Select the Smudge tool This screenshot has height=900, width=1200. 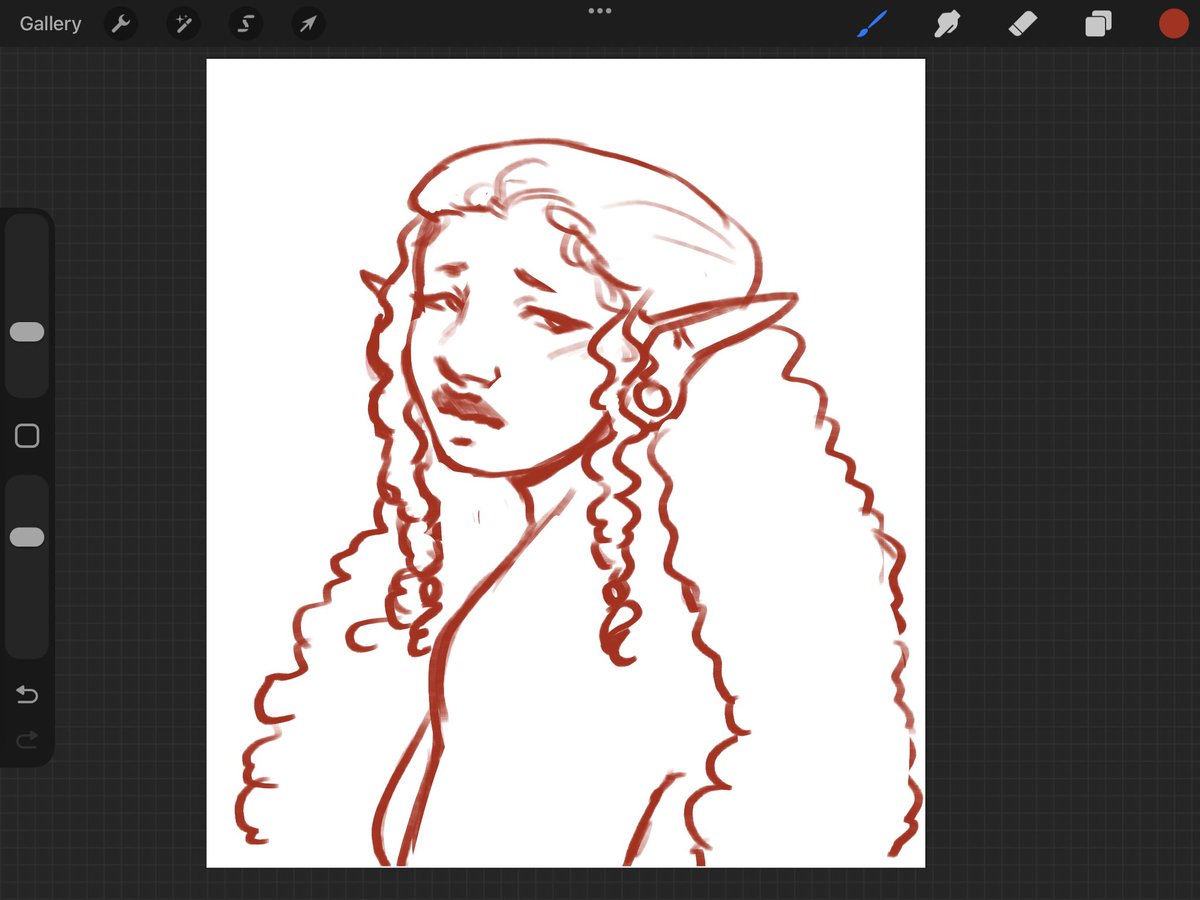coord(946,24)
